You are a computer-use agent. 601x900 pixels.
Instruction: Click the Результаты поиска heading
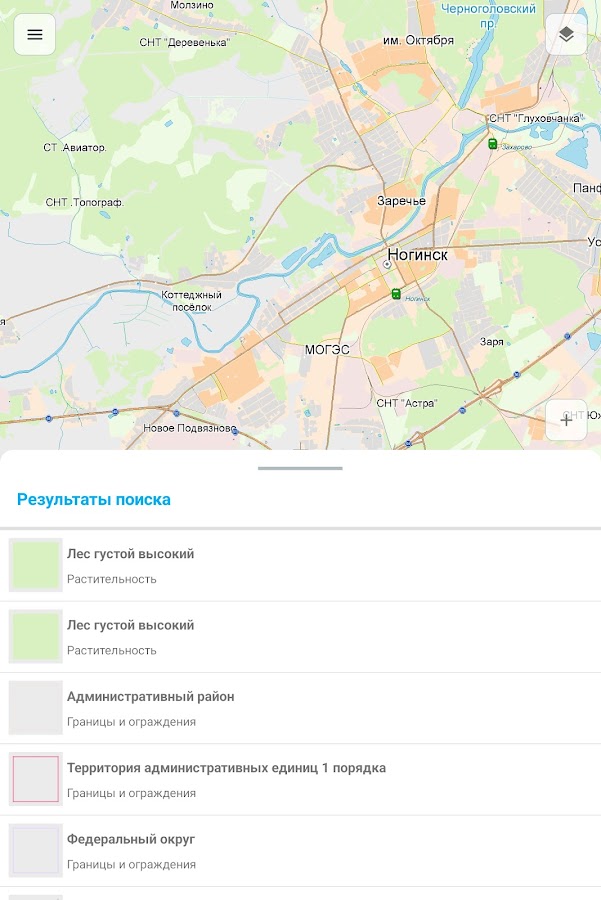point(94,499)
